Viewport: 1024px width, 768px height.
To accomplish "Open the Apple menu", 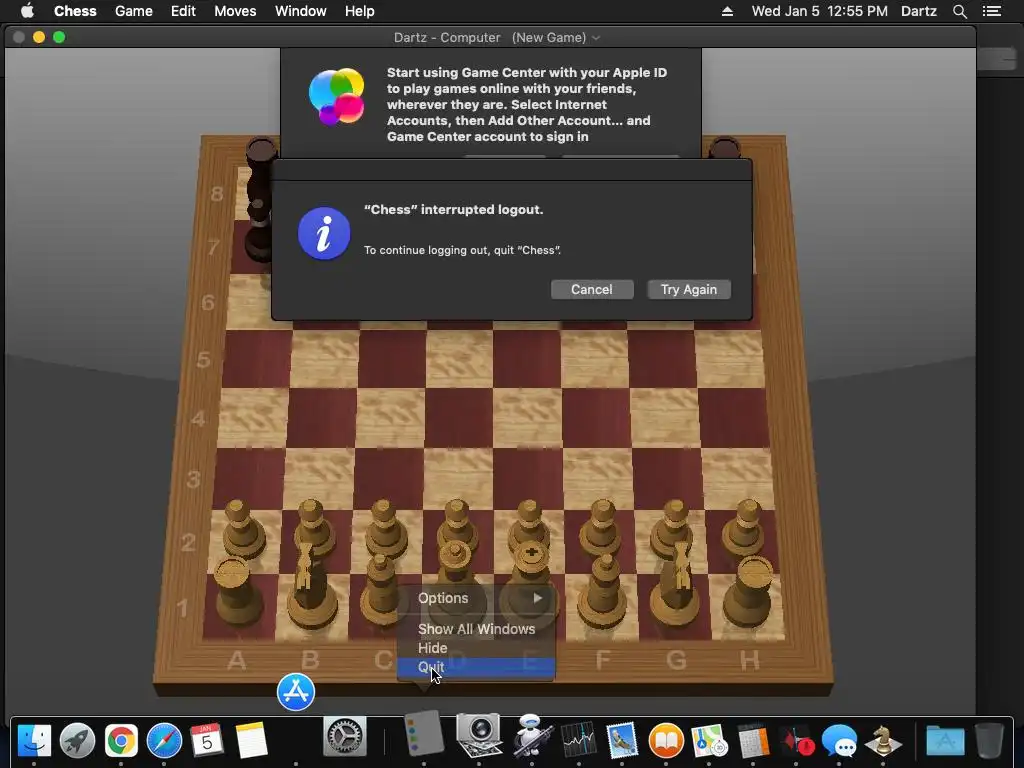I will (x=27, y=11).
